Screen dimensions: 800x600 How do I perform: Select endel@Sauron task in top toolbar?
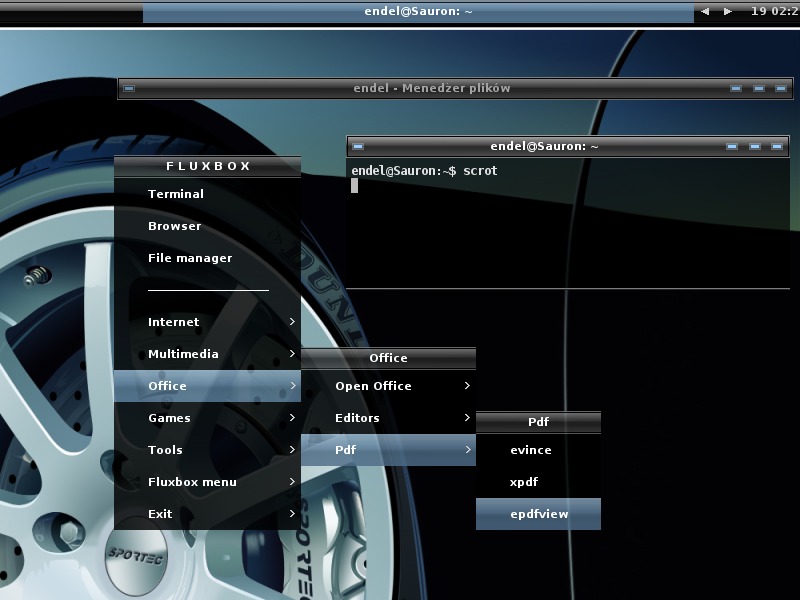coord(418,11)
